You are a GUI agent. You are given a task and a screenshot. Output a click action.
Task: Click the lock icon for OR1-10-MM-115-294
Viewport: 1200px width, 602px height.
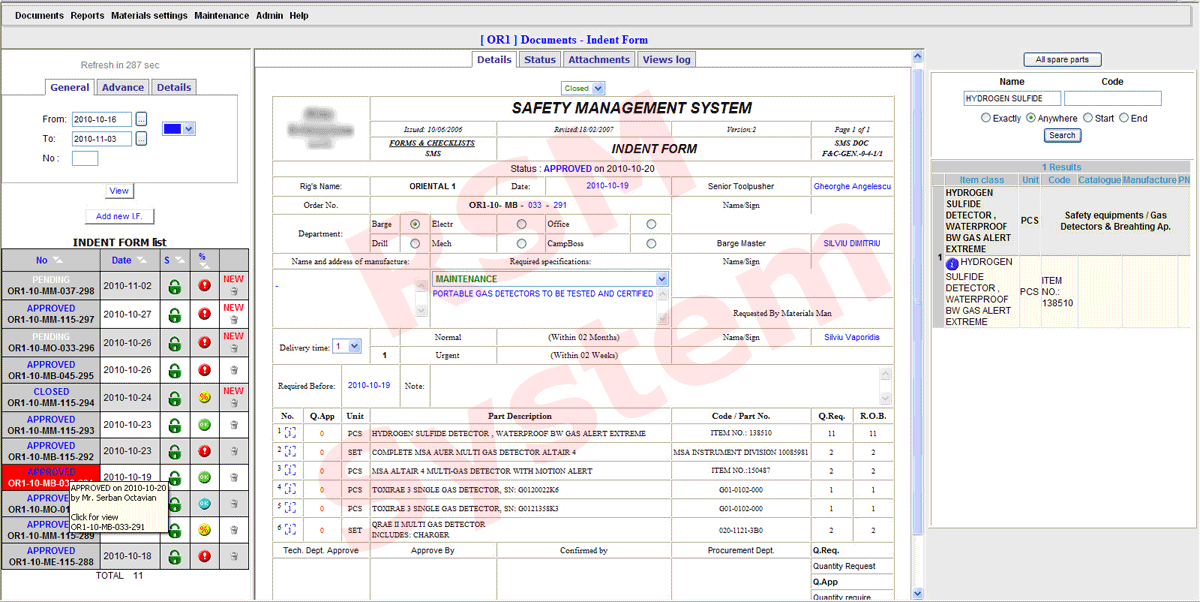[174, 397]
